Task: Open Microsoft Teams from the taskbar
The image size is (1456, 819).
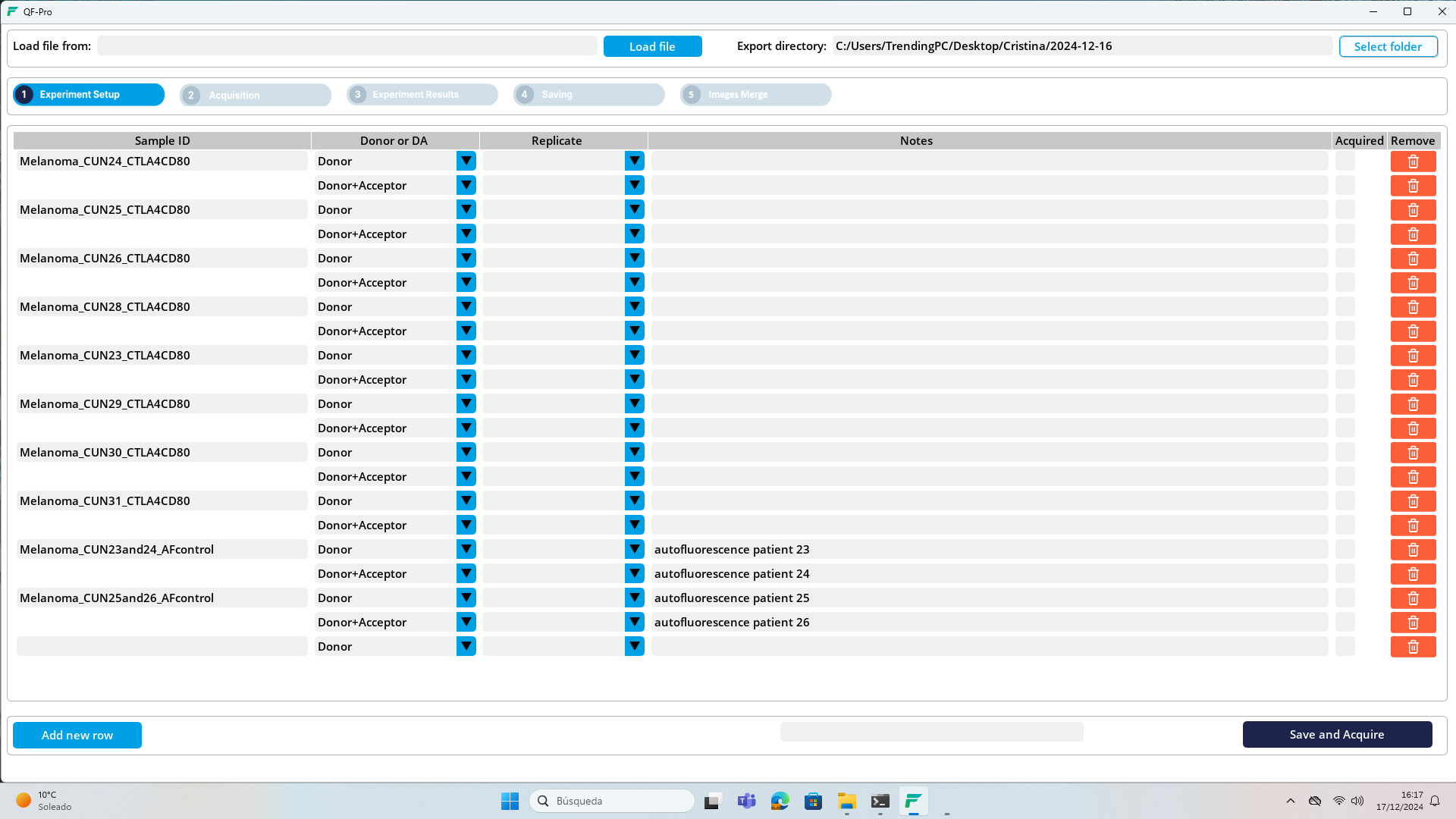Action: [746, 801]
